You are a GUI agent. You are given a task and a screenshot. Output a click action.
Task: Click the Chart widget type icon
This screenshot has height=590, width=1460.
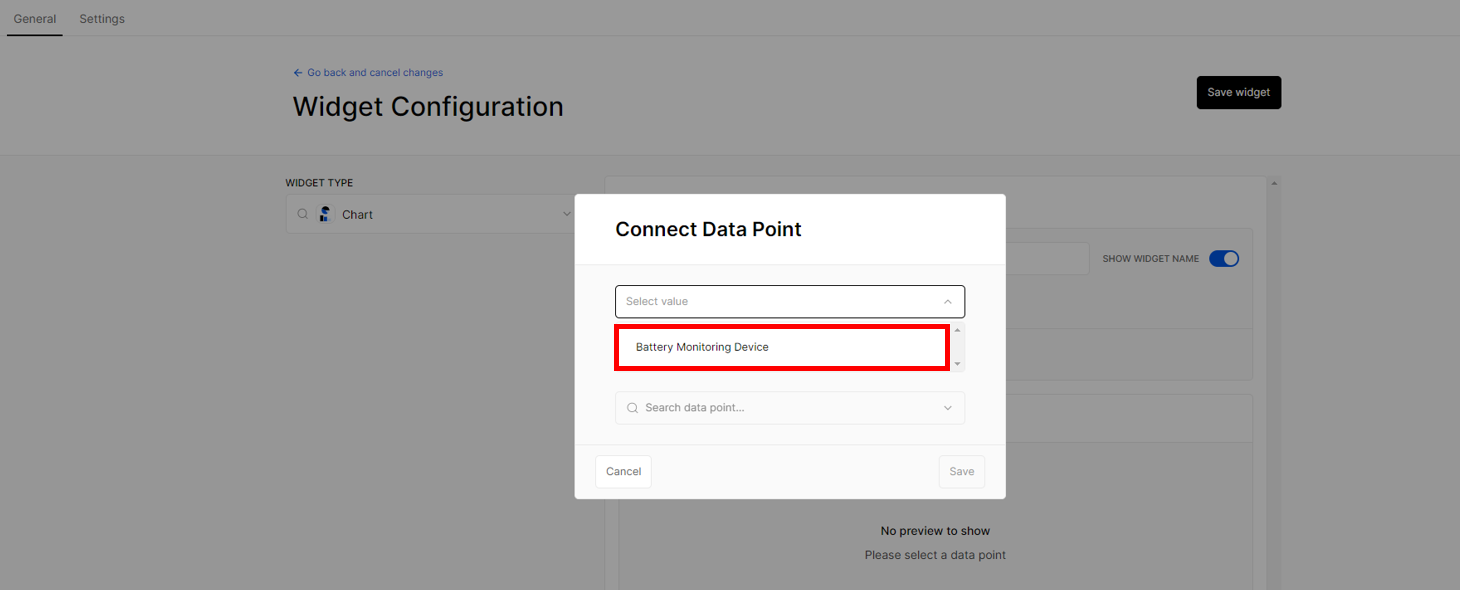click(x=325, y=214)
